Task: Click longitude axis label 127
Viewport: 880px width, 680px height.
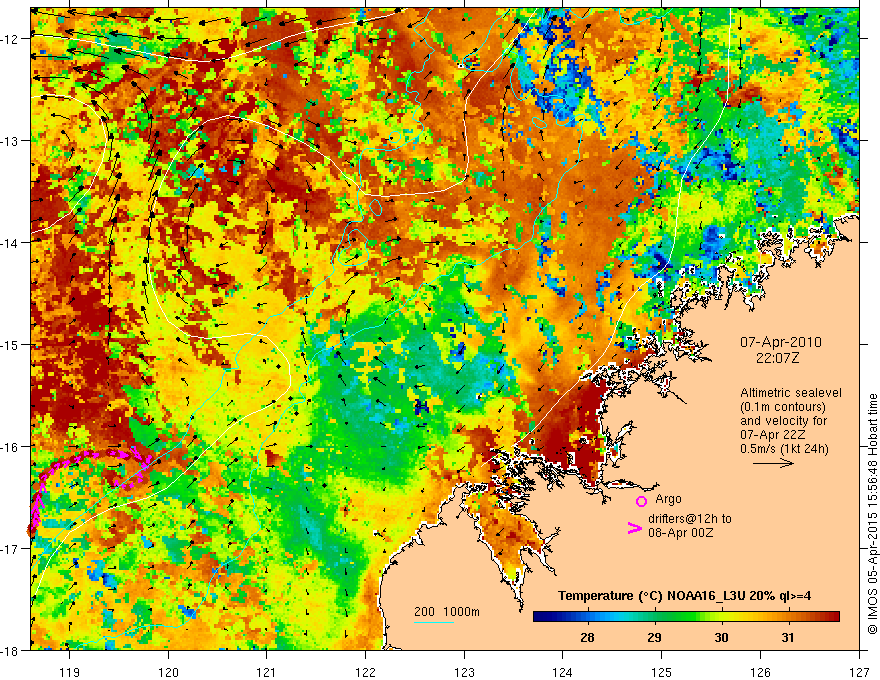Action: [859, 672]
